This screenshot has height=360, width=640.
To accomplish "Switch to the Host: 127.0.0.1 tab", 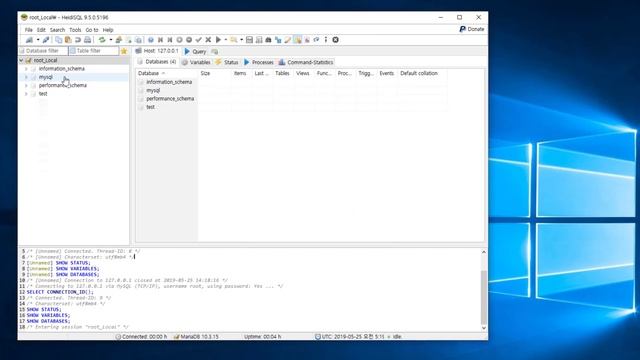I will click(x=158, y=51).
